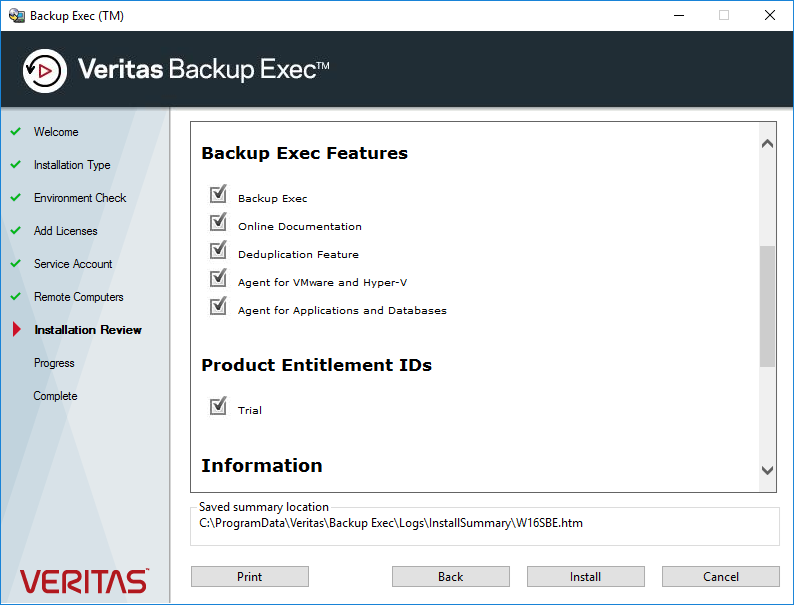Screen dimensions: 794x605
Task: Select the Progress step
Action: [54, 363]
